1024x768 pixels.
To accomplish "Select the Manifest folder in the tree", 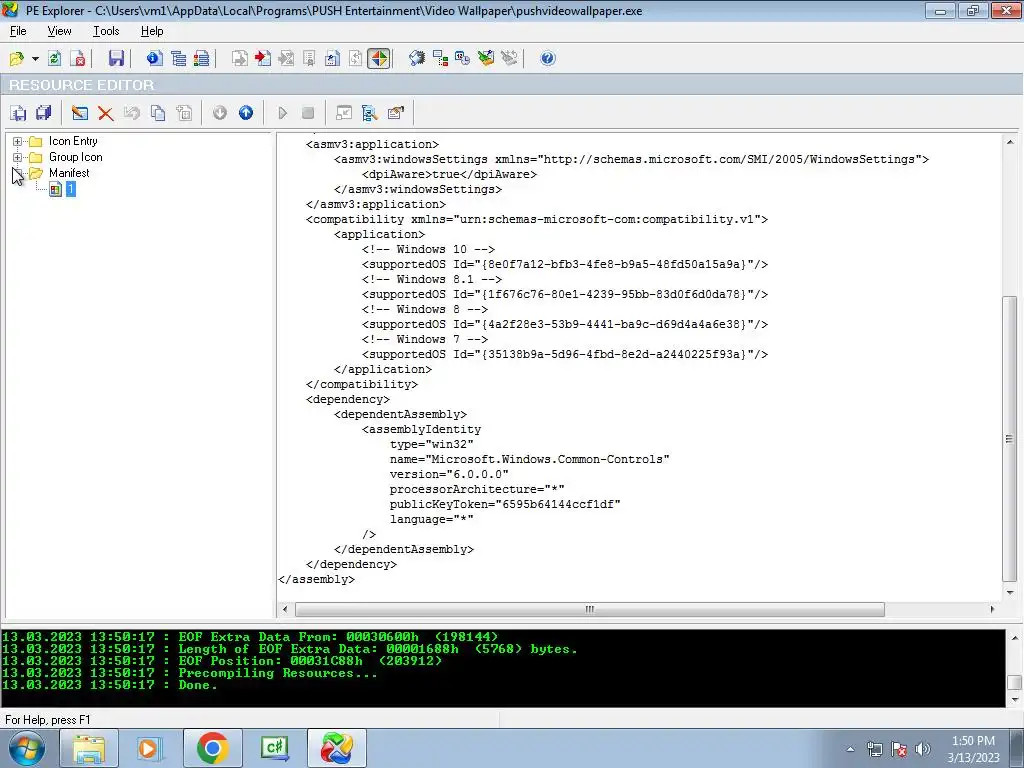I will (x=69, y=173).
